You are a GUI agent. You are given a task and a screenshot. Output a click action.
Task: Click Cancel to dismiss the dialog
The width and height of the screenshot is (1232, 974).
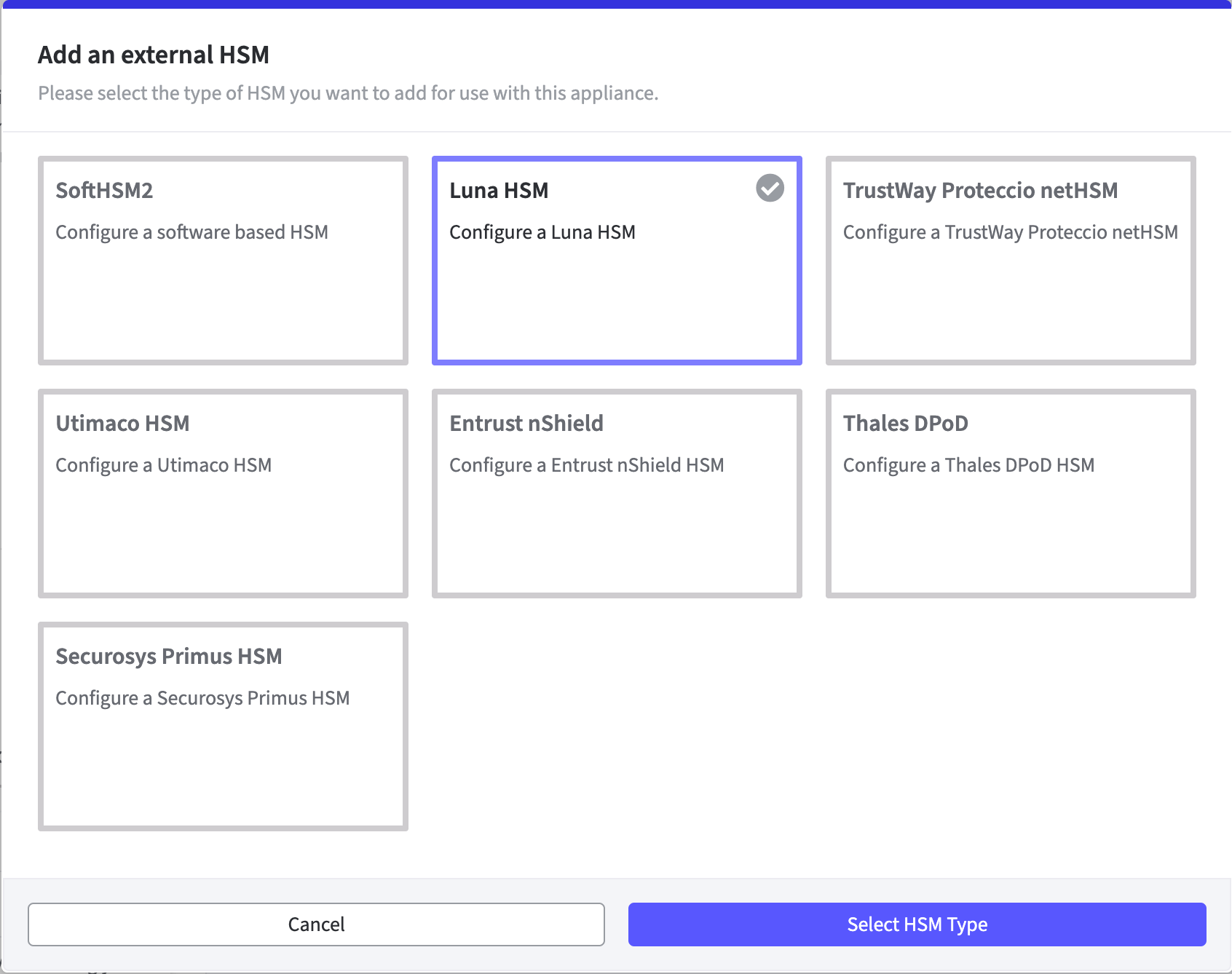316,924
